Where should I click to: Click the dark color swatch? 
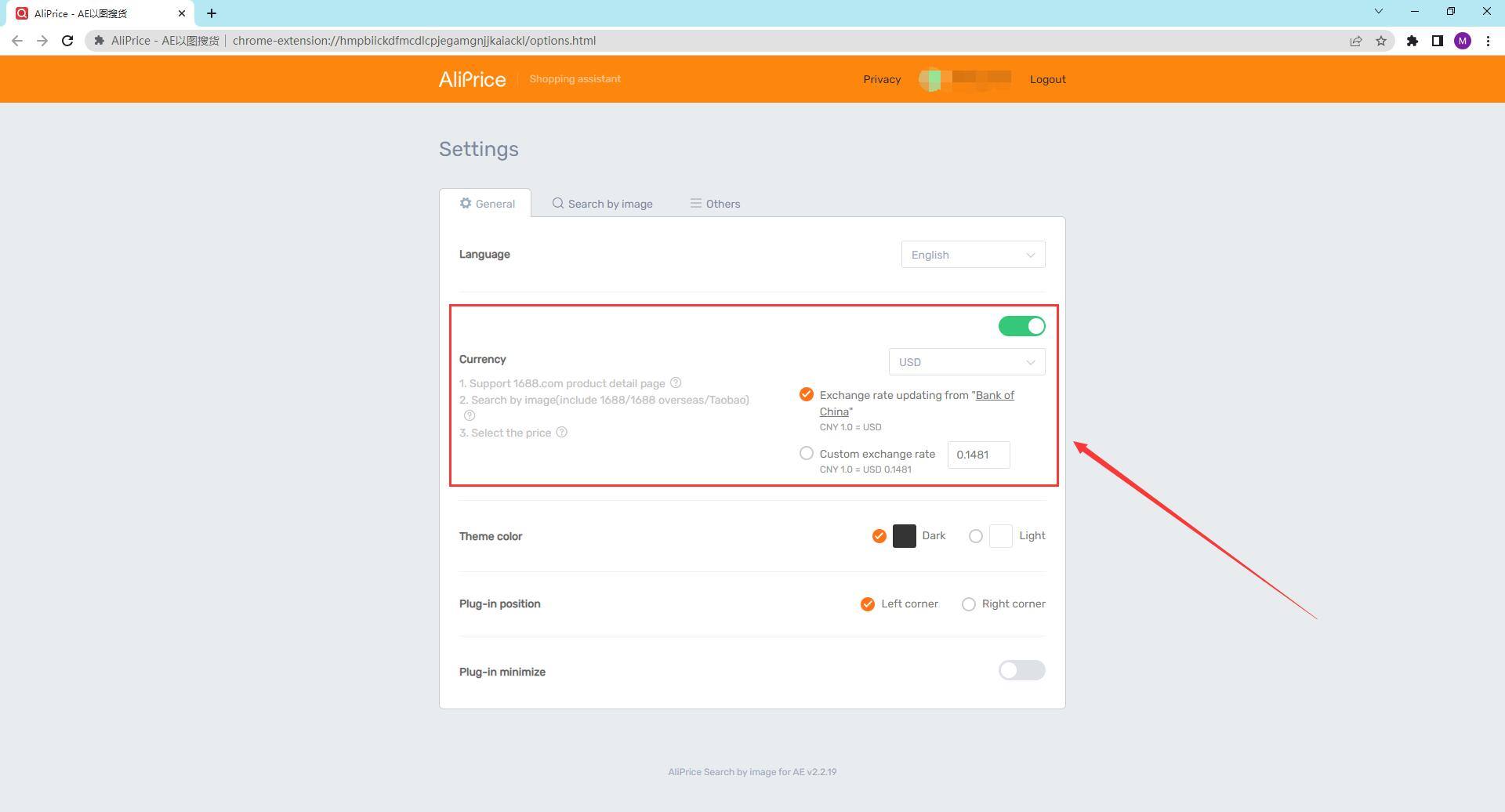click(905, 536)
